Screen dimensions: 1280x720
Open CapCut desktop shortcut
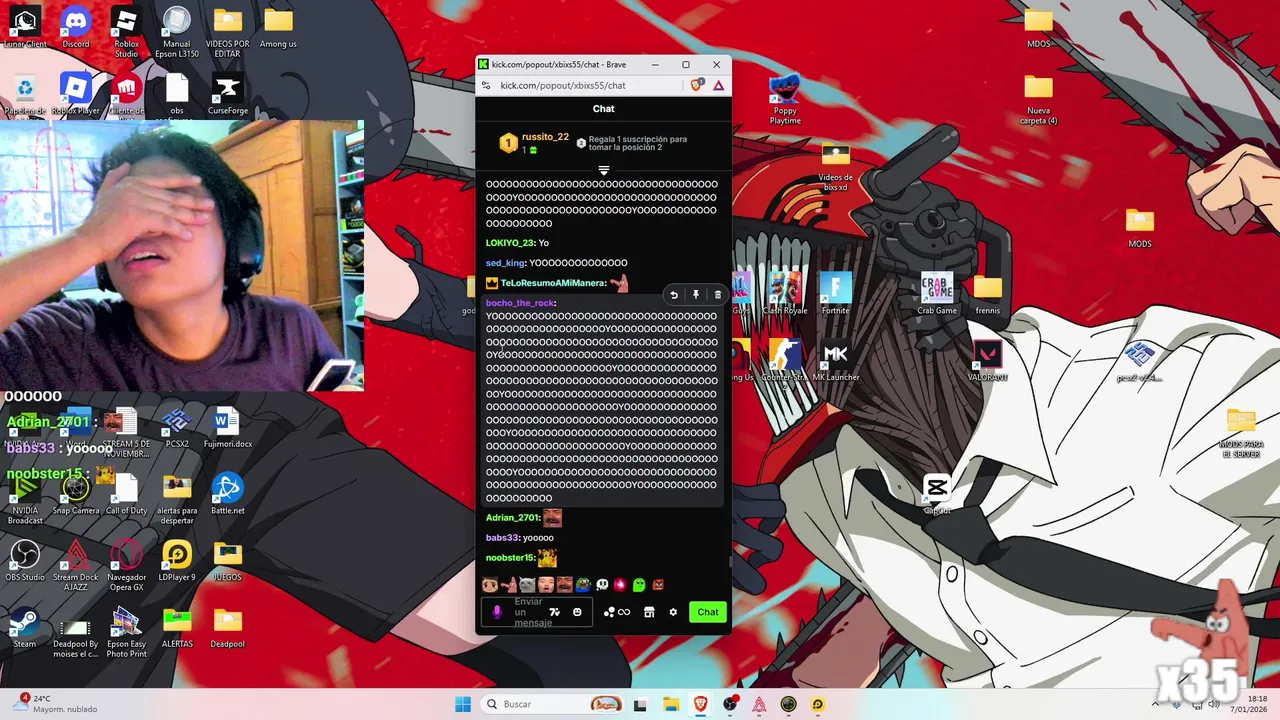click(937, 494)
